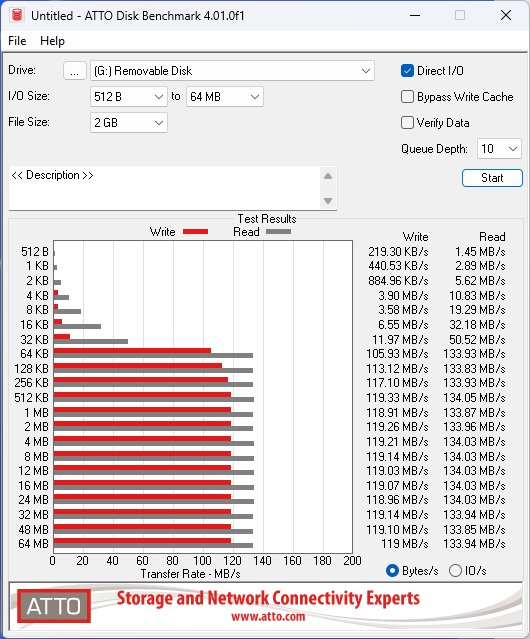This screenshot has width=530, height=639.
Task: Close the ATTO Disk Benchmark window
Action: pyautogui.click(x=506, y=15)
